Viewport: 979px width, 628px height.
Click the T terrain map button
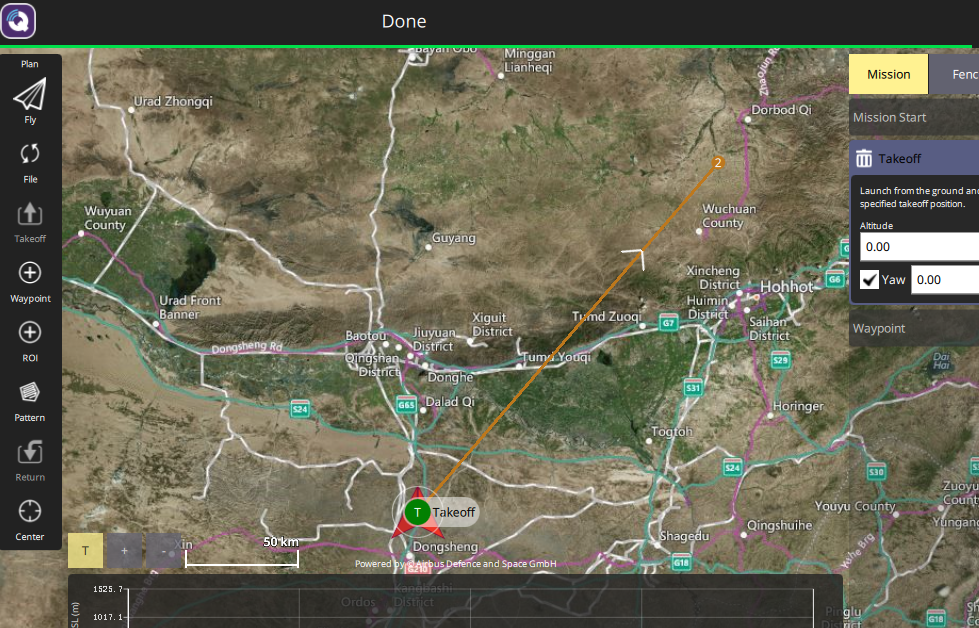85,550
